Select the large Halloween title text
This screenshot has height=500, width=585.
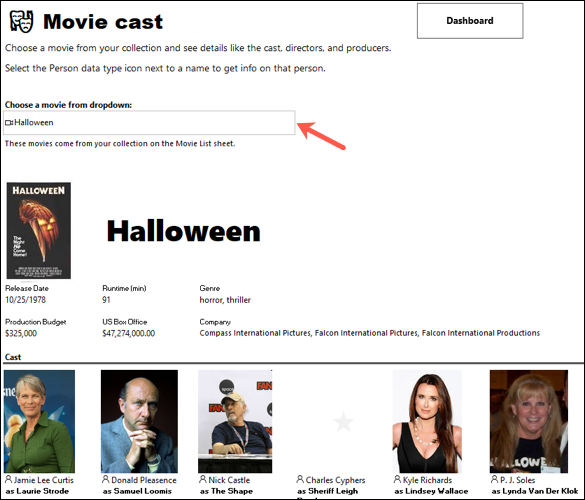point(184,231)
